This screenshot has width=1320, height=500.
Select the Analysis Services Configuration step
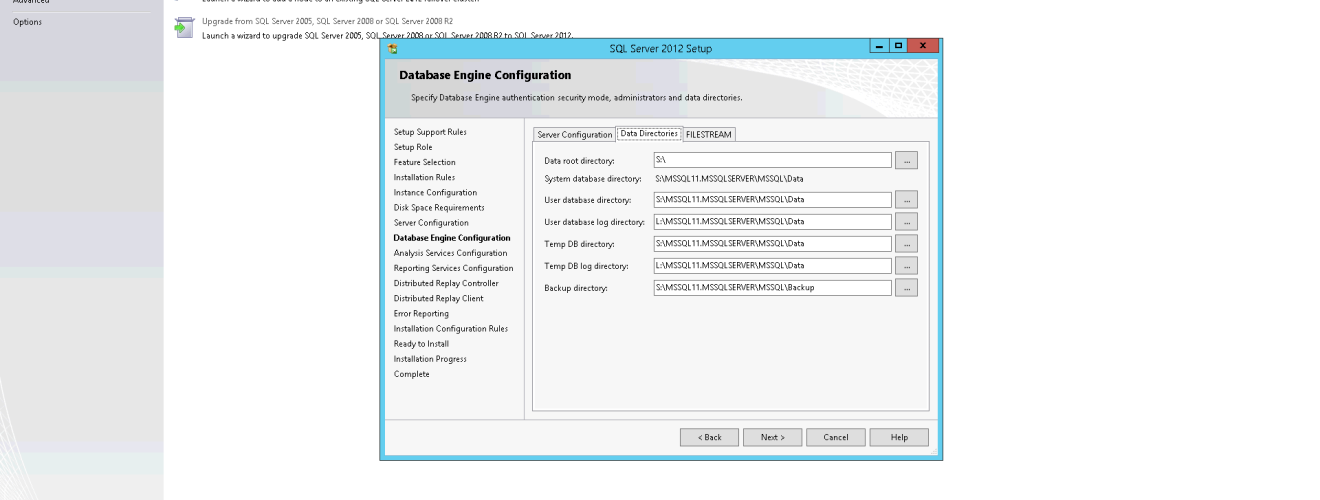tap(450, 253)
